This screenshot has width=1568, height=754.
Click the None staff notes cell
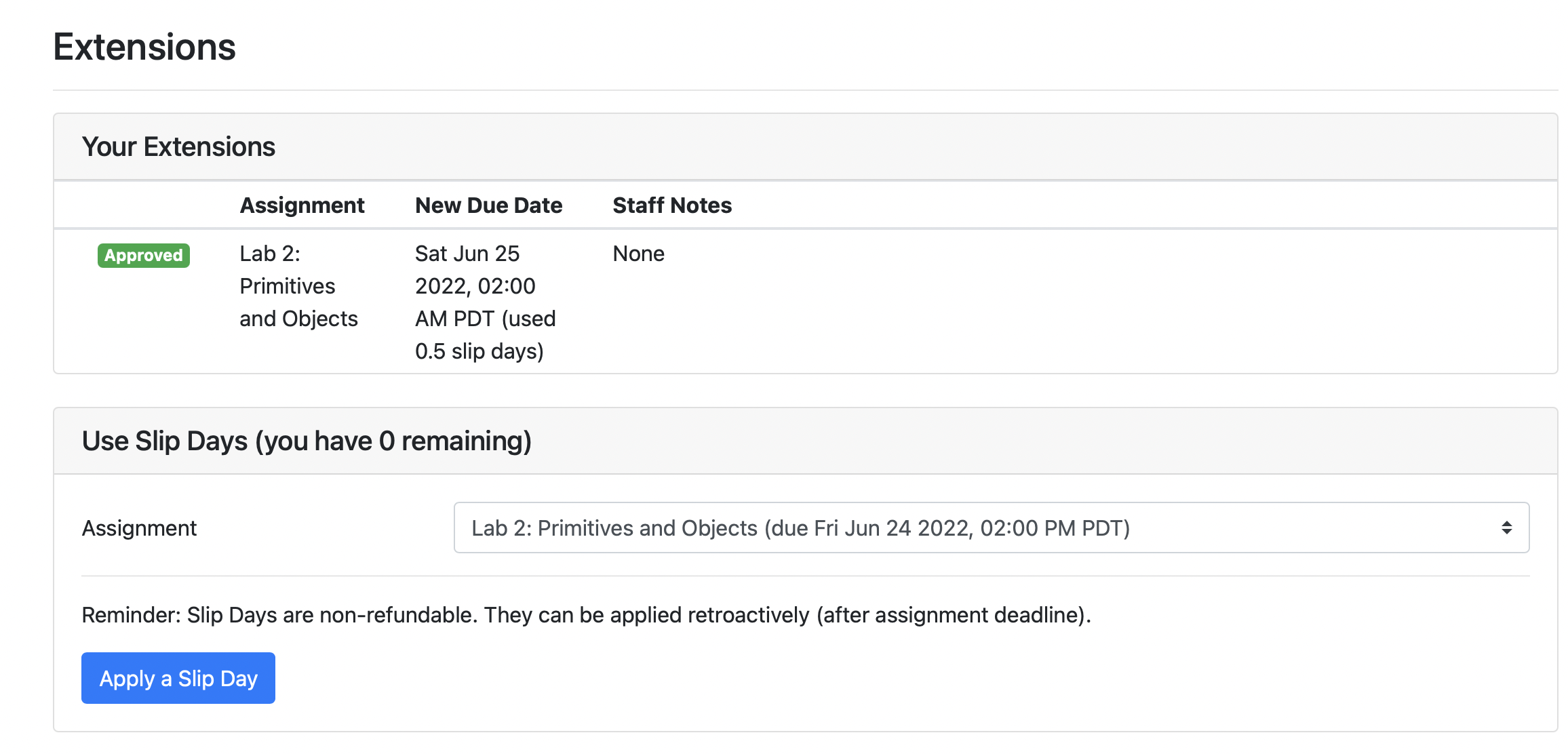coord(638,254)
